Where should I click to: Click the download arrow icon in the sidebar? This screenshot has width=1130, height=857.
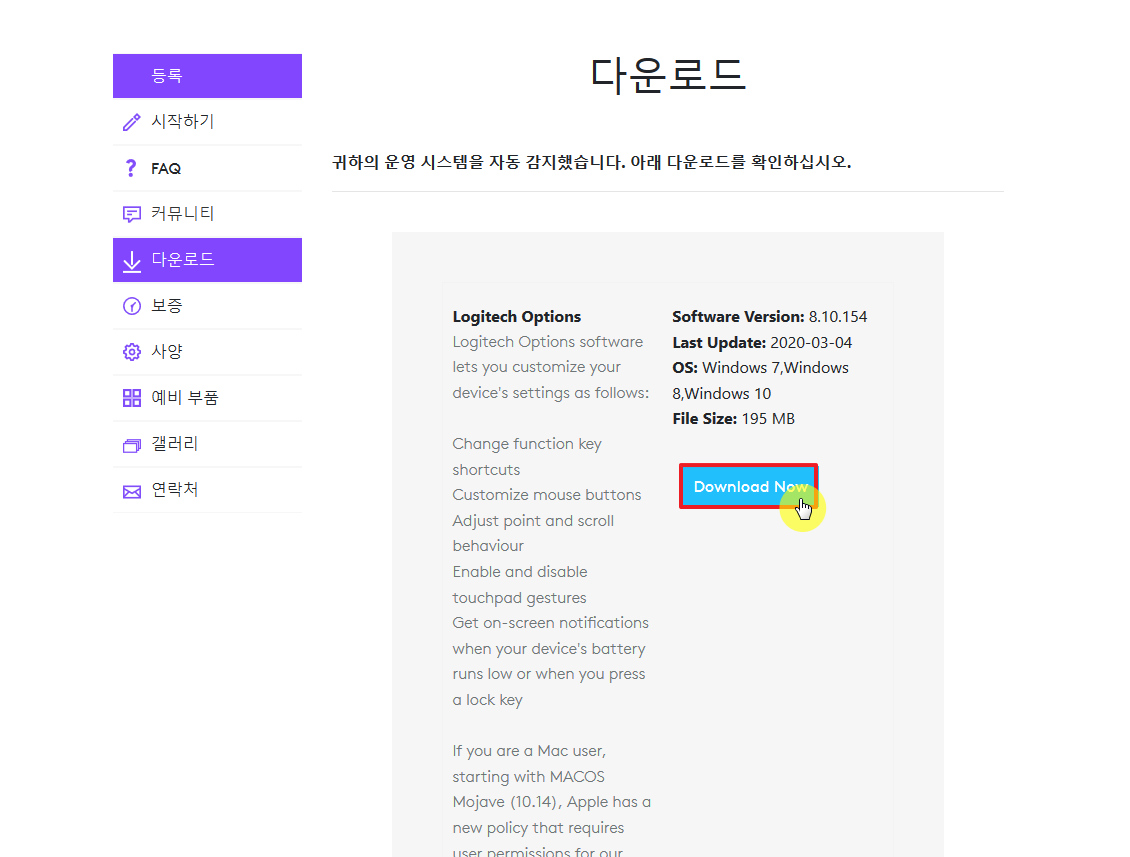point(132,261)
